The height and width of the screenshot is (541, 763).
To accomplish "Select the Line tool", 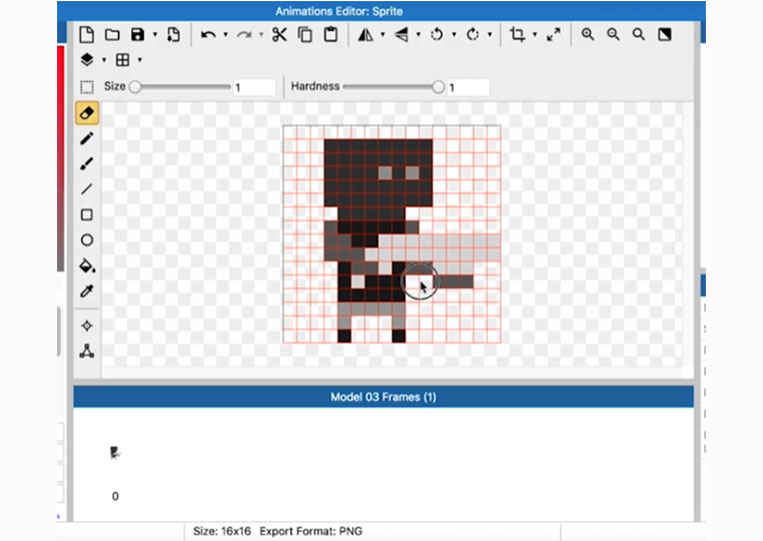I will (87, 189).
